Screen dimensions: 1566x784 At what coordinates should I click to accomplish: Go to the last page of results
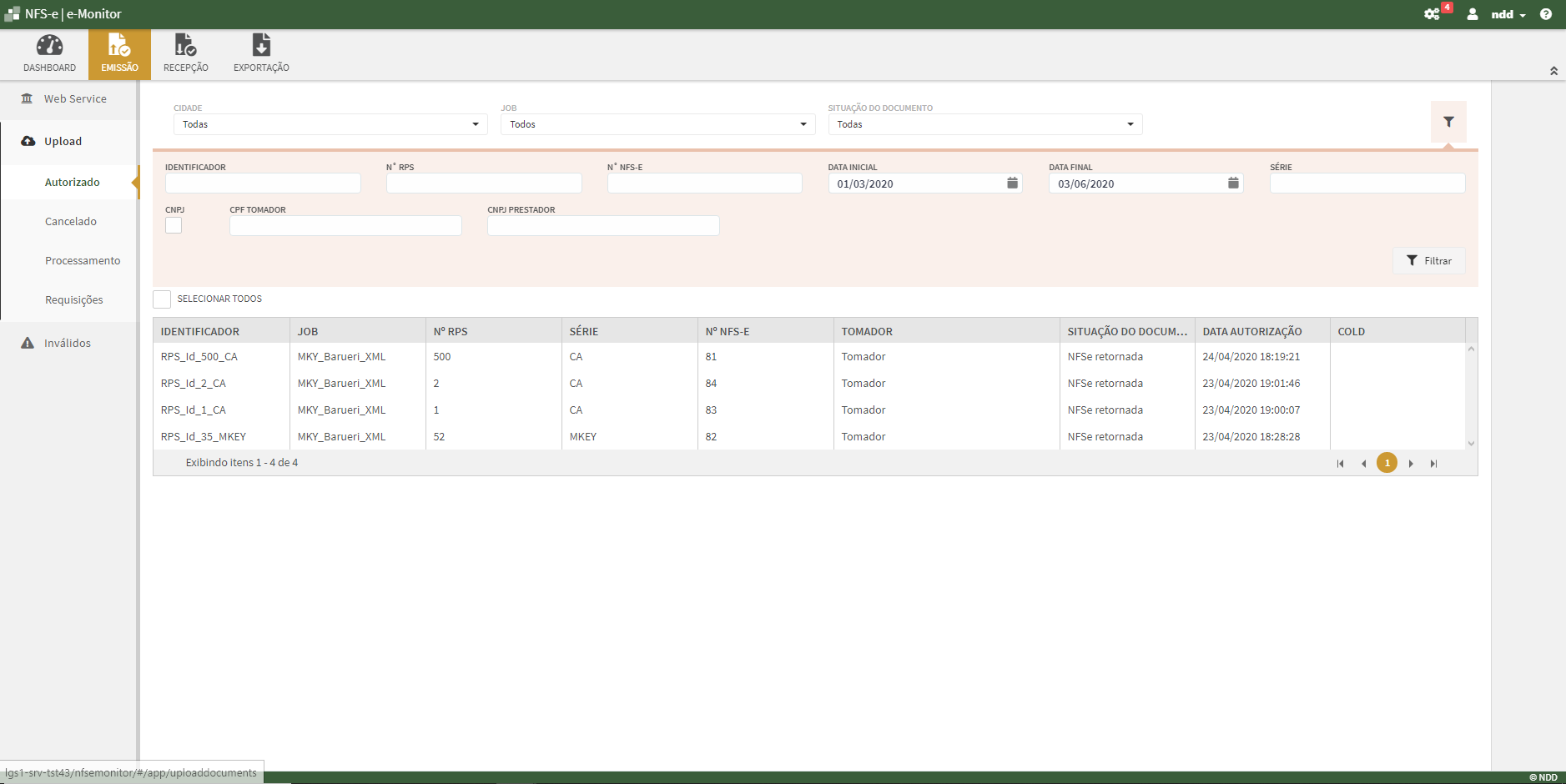point(1433,464)
